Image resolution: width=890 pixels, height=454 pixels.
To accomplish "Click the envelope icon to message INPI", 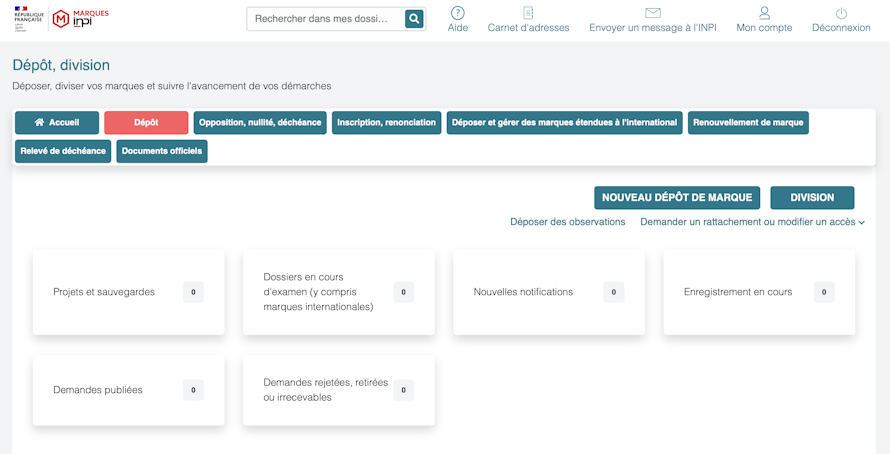I will tap(653, 12).
